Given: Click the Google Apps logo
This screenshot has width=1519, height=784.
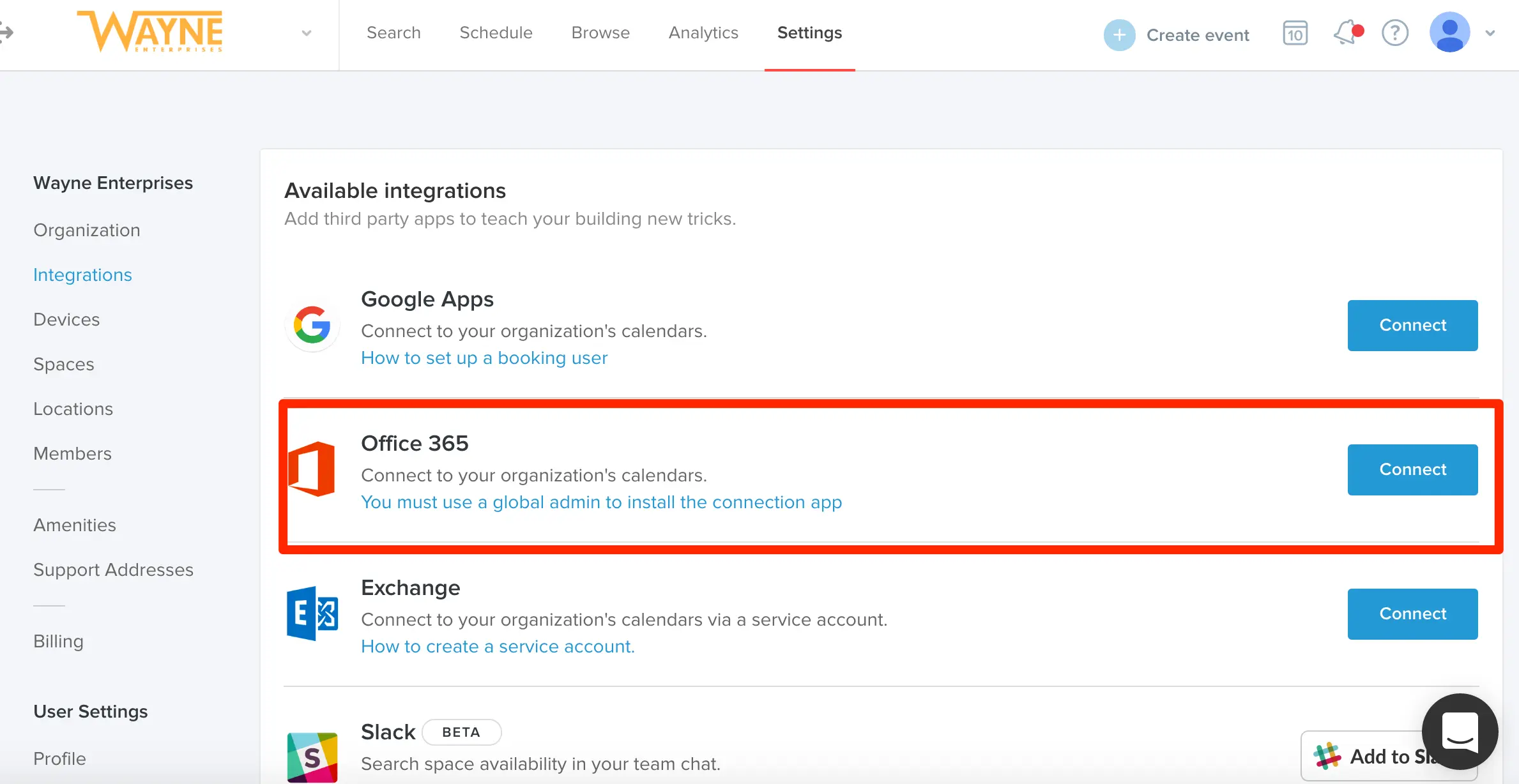Looking at the screenshot, I should click(312, 325).
